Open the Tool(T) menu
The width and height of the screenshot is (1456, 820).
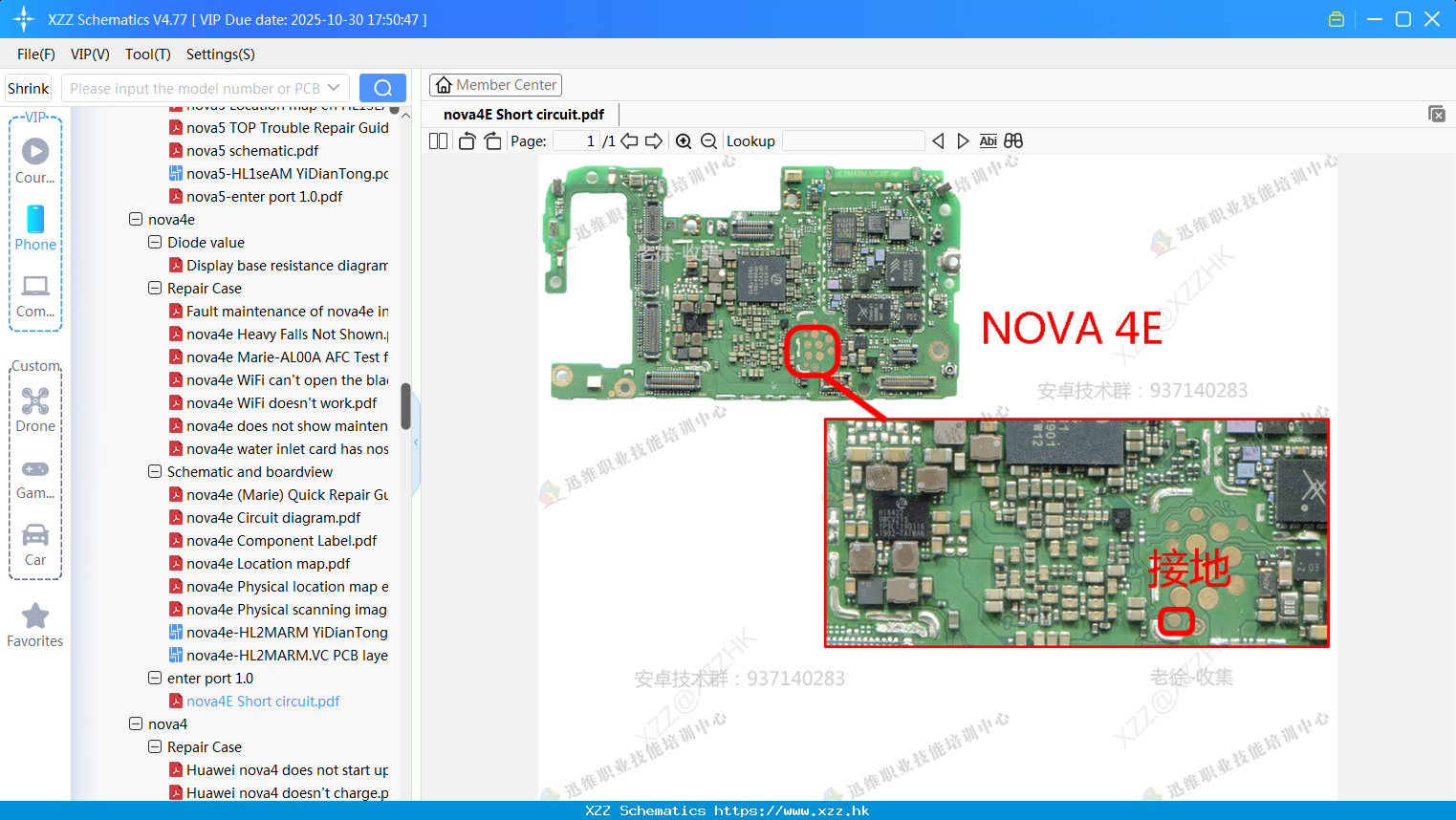(x=148, y=54)
